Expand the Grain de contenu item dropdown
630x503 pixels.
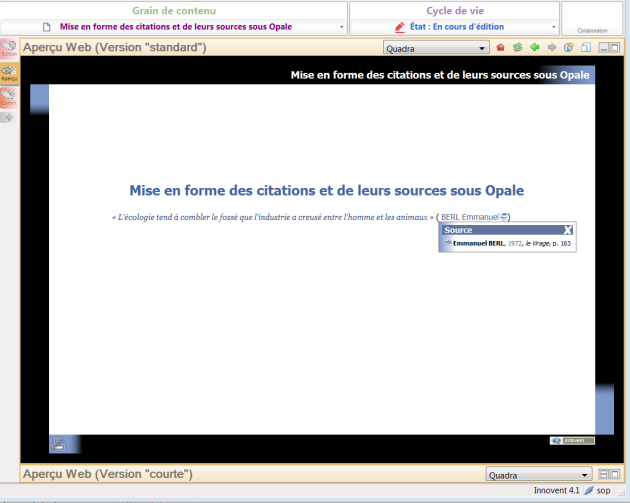[342, 27]
